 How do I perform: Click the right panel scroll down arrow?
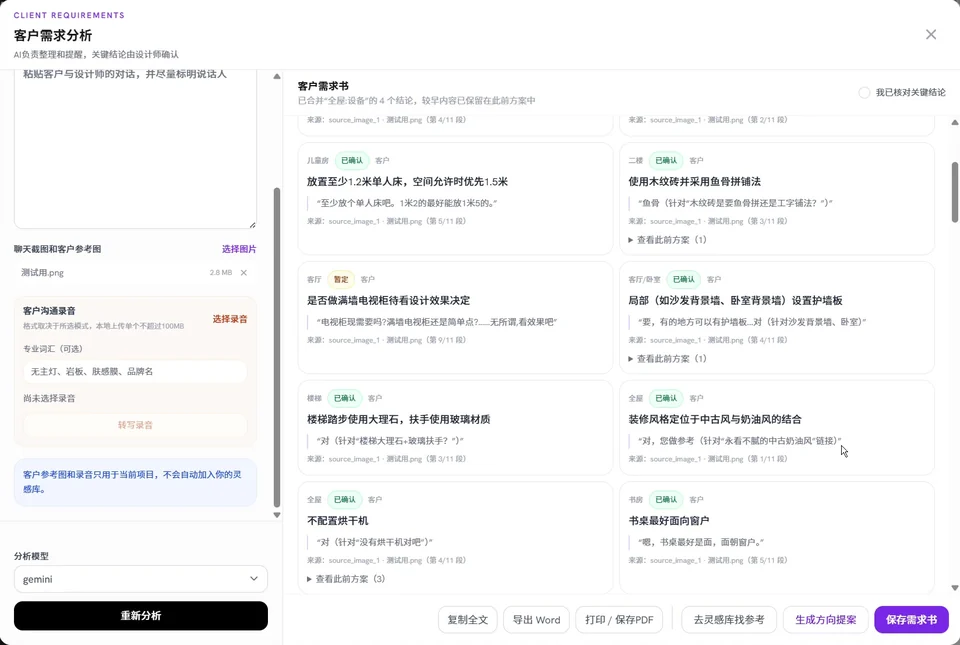(x=954, y=588)
